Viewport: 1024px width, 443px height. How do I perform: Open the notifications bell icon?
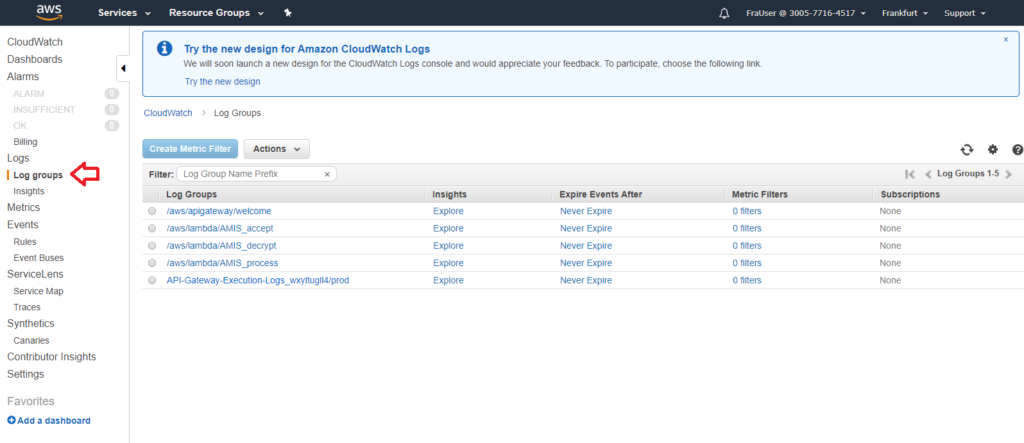pyautogui.click(x=725, y=13)
